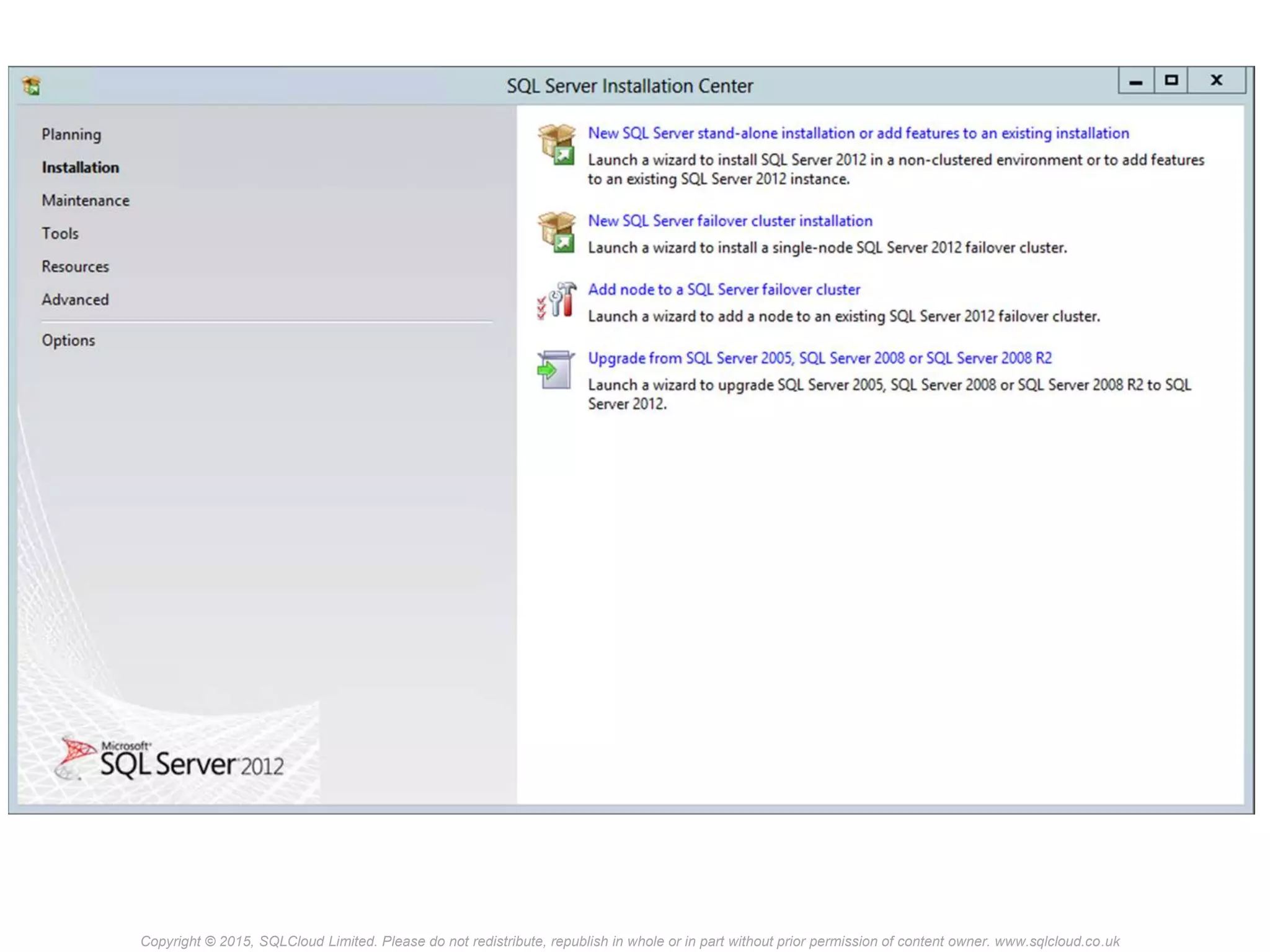Open the Maintenance section
The width and height of the screenshot is (1270, 952).
[86, 200]
